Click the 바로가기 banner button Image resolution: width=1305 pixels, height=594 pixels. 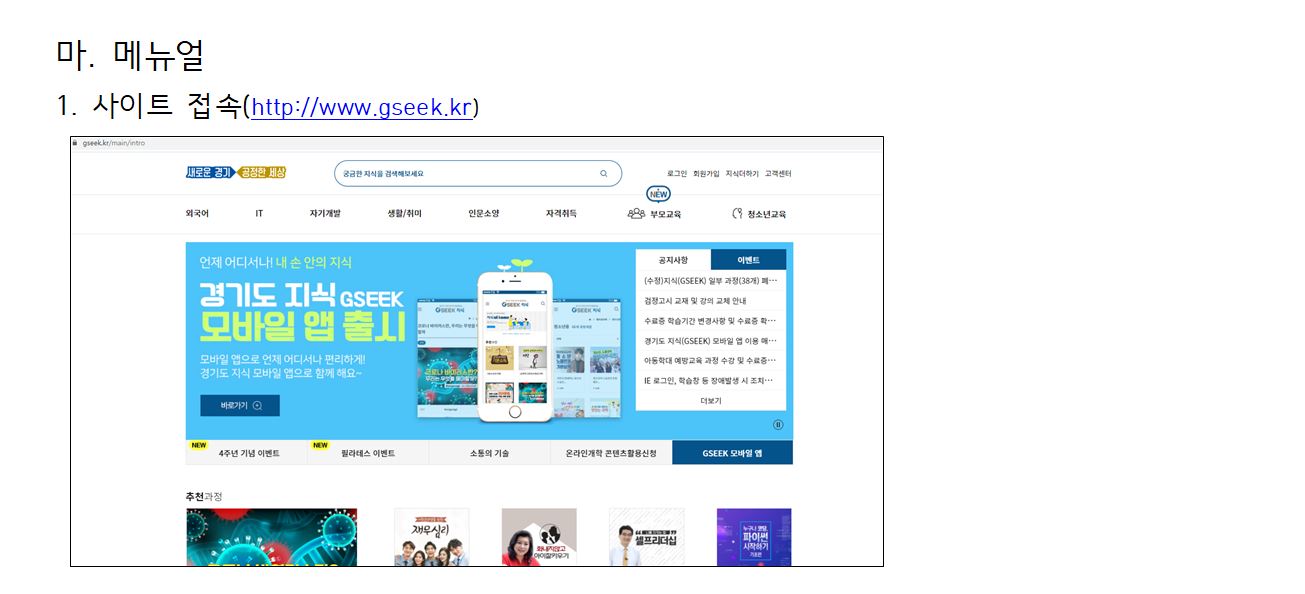[240, 405]
